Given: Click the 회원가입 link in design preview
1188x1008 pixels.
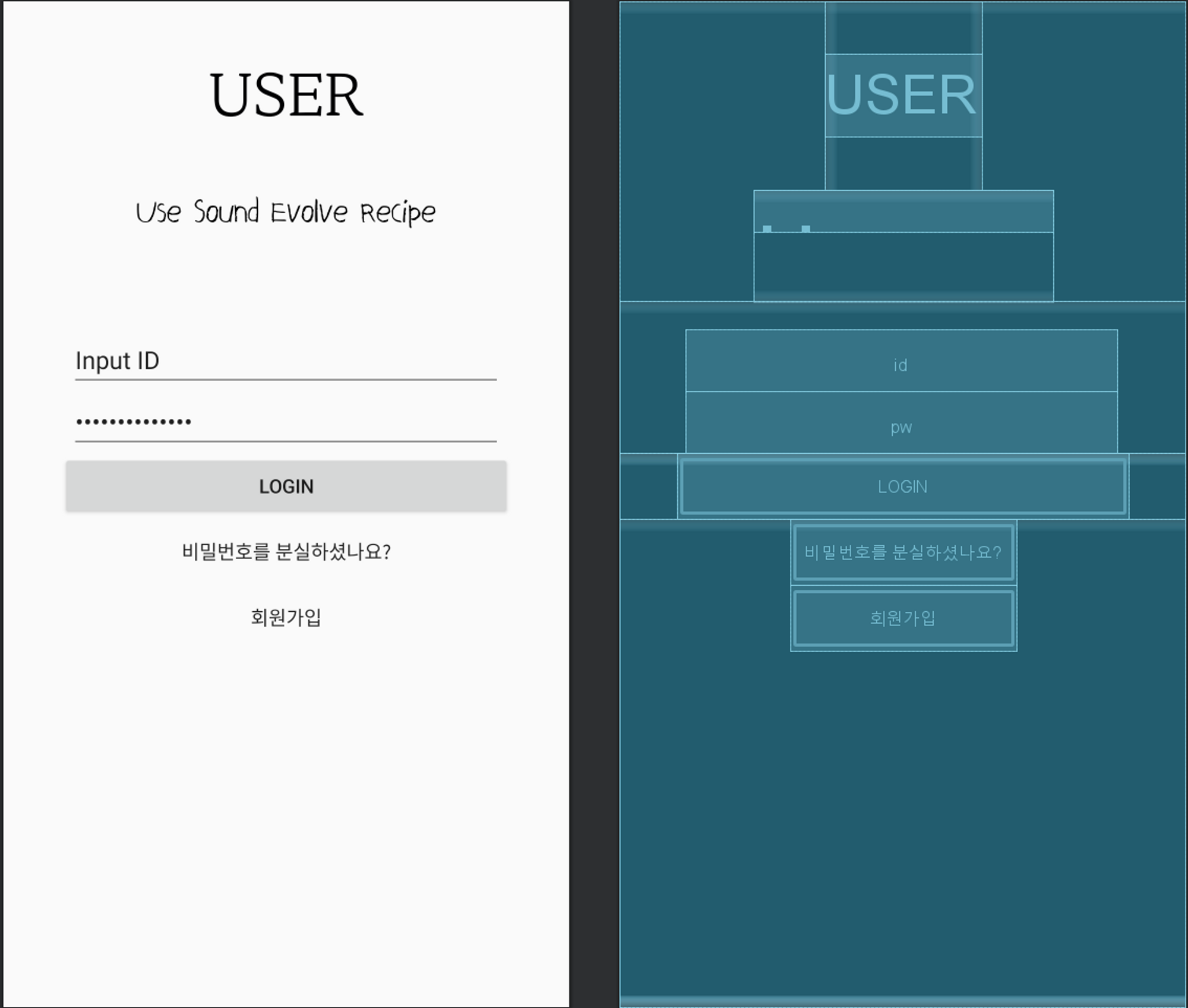Looking at the screenshot, I should point(286,618).
